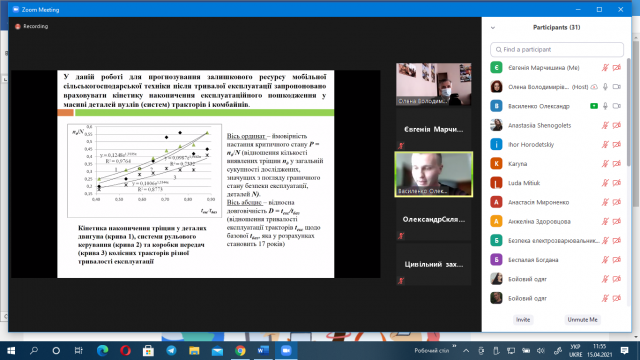This screenshot has height=360, width=640.
Task: Switch to Microsoft Word on taskbar
Action: pyautogui.click(x=263, y=351)
